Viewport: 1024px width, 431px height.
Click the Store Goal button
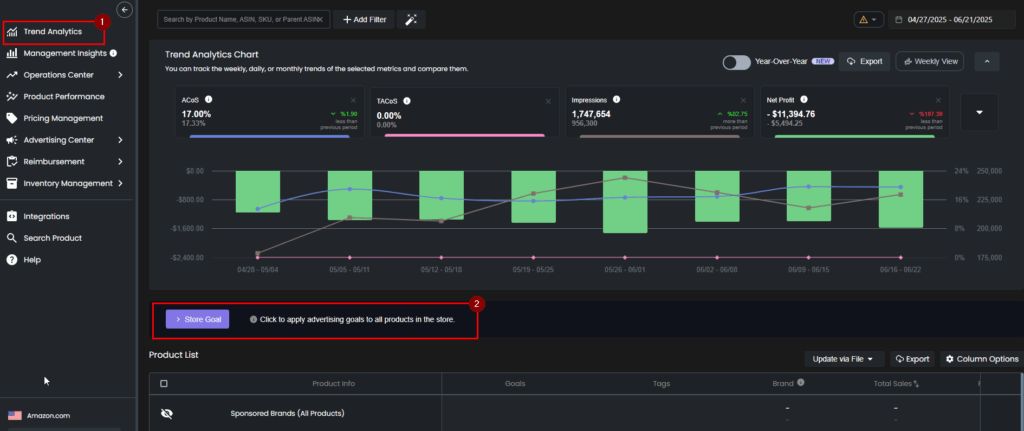click(x=197, y=319)
